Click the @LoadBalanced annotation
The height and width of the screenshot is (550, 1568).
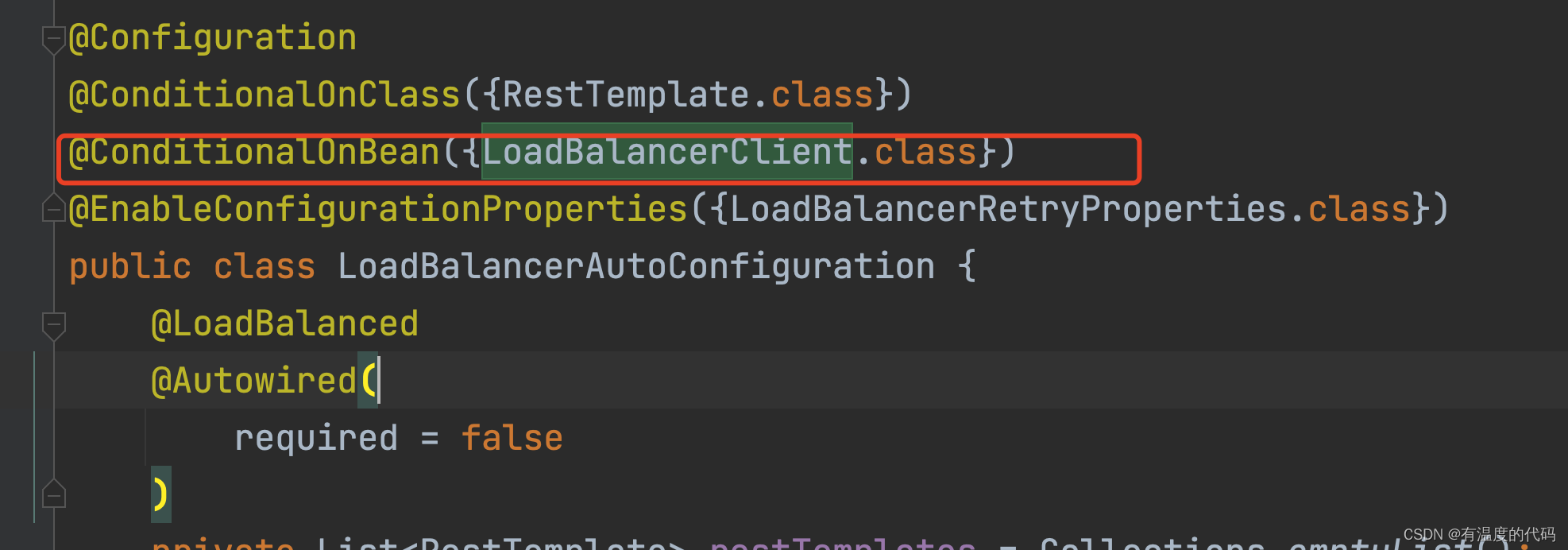(285, 324)
